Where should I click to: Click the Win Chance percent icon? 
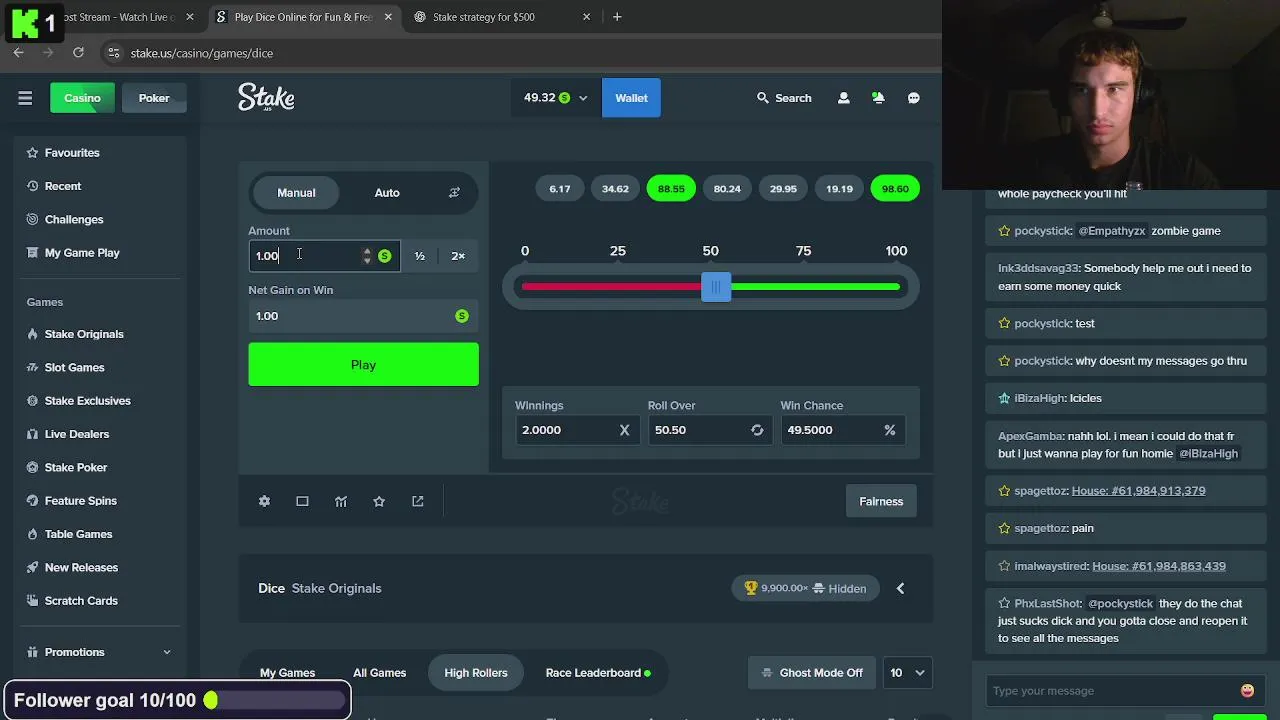click(889, 430)
